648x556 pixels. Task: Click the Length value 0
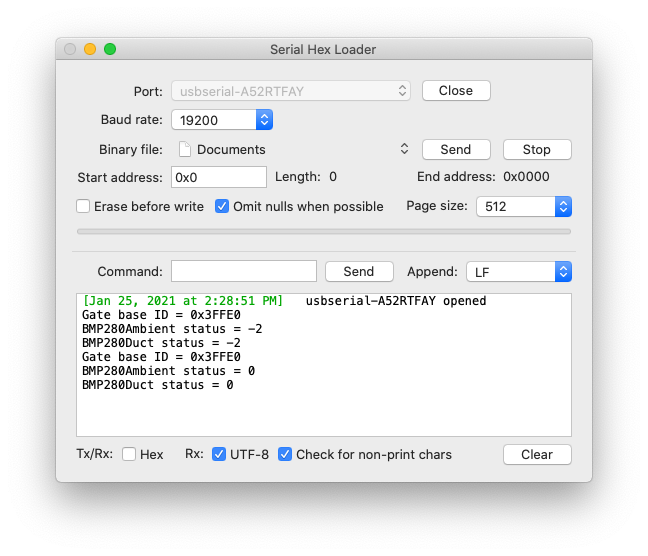(333, 177)
